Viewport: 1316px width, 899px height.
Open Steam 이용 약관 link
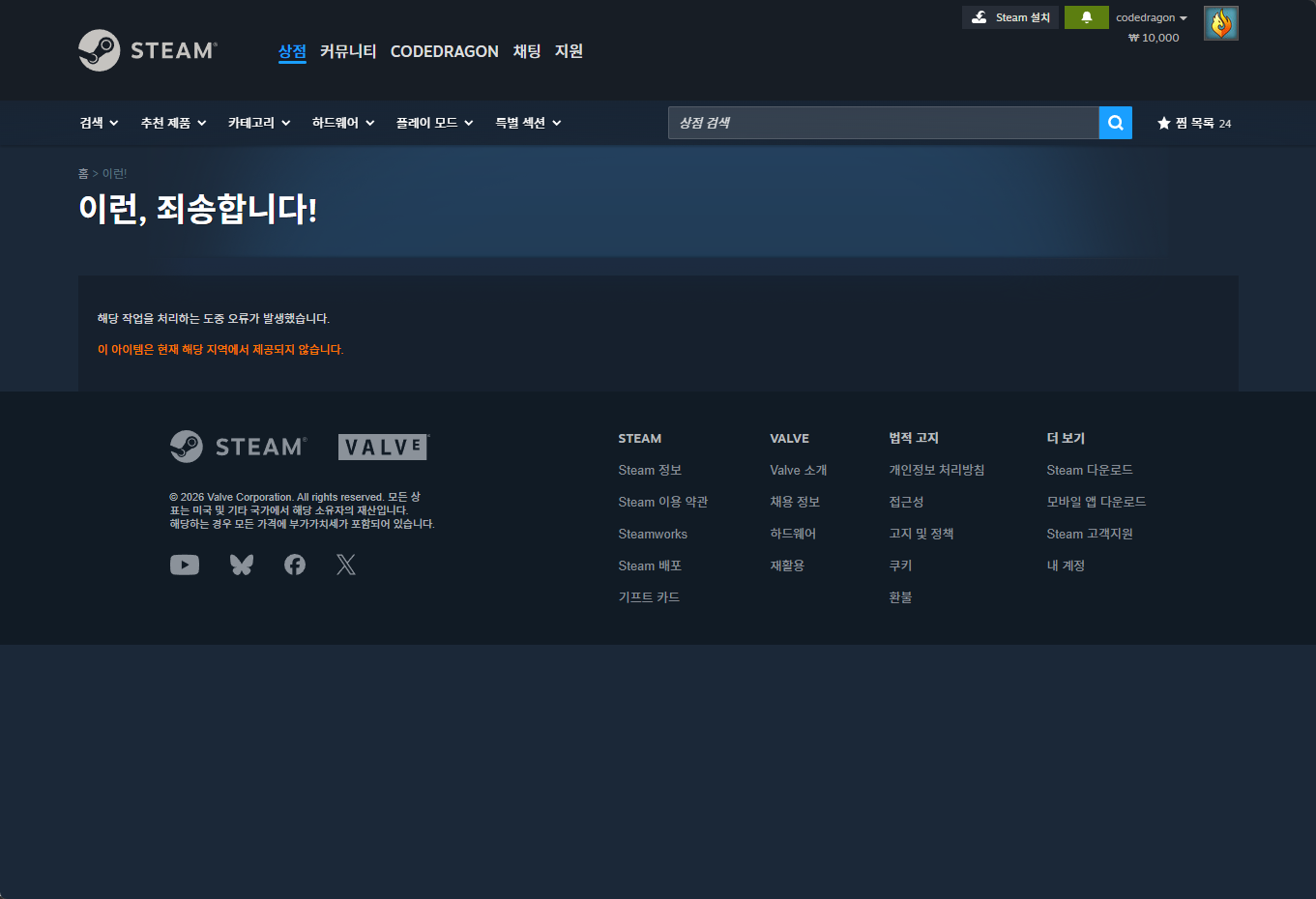[663, 502]
